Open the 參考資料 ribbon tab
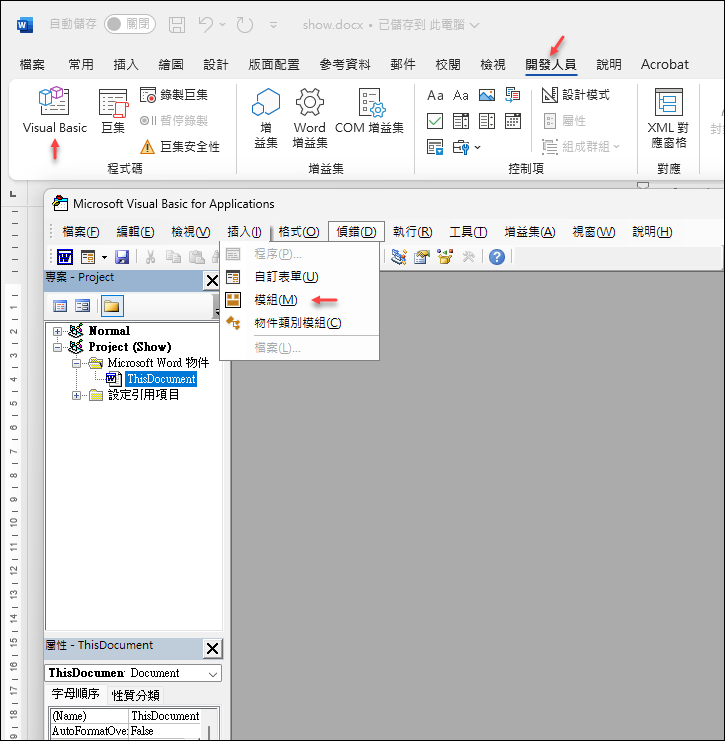Screen dimensions: 725x741 [x=345, y=65]
